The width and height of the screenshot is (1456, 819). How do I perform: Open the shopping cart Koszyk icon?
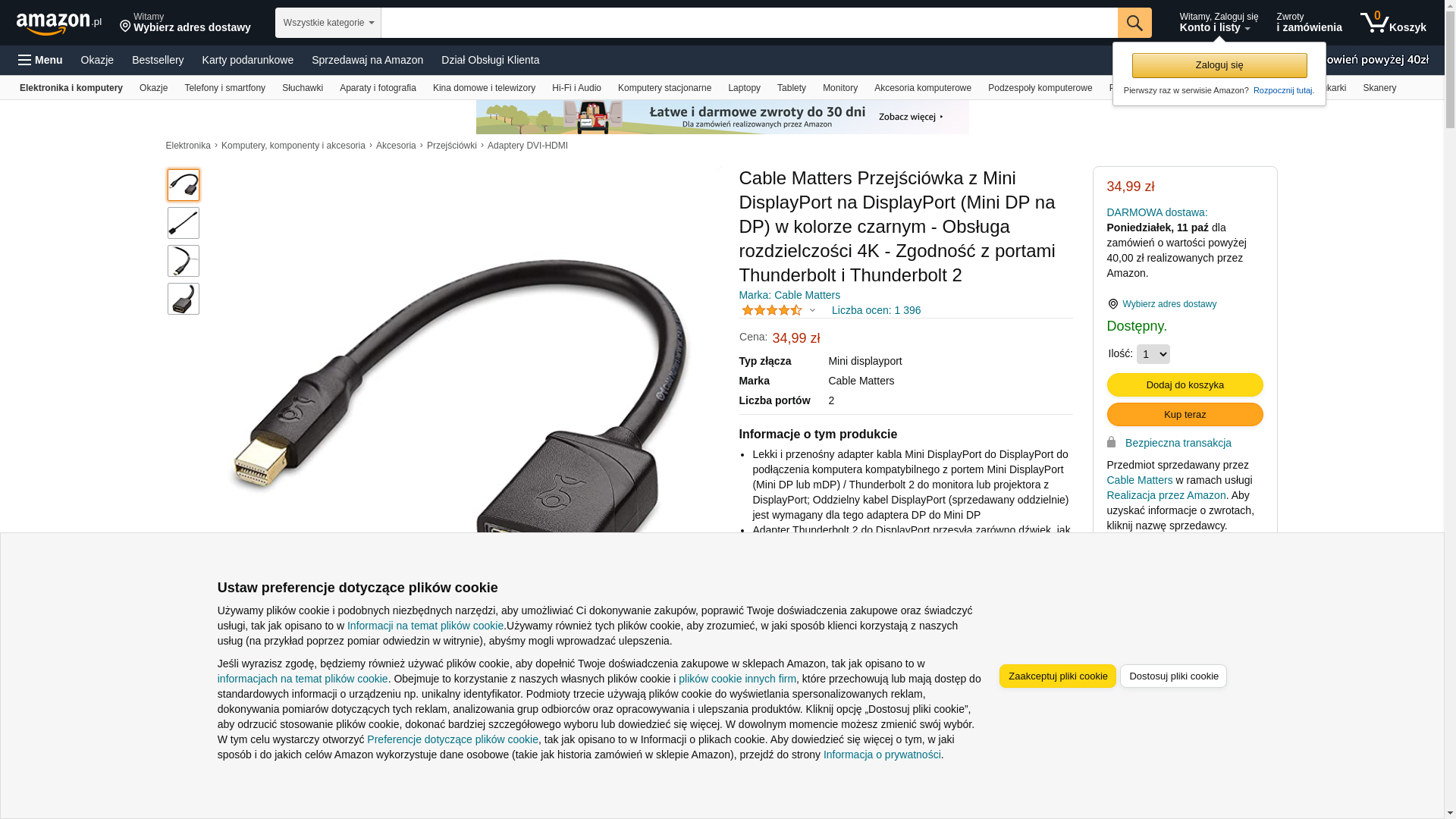click(x=1393, y=23)
